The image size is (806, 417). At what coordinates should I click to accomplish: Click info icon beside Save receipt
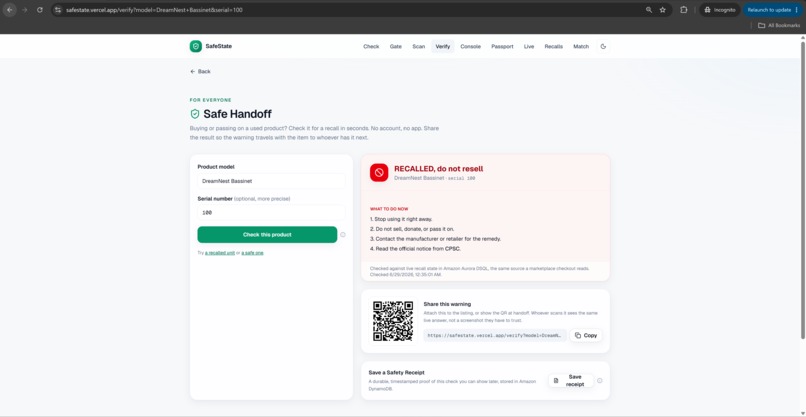click(x=600, y=380)
